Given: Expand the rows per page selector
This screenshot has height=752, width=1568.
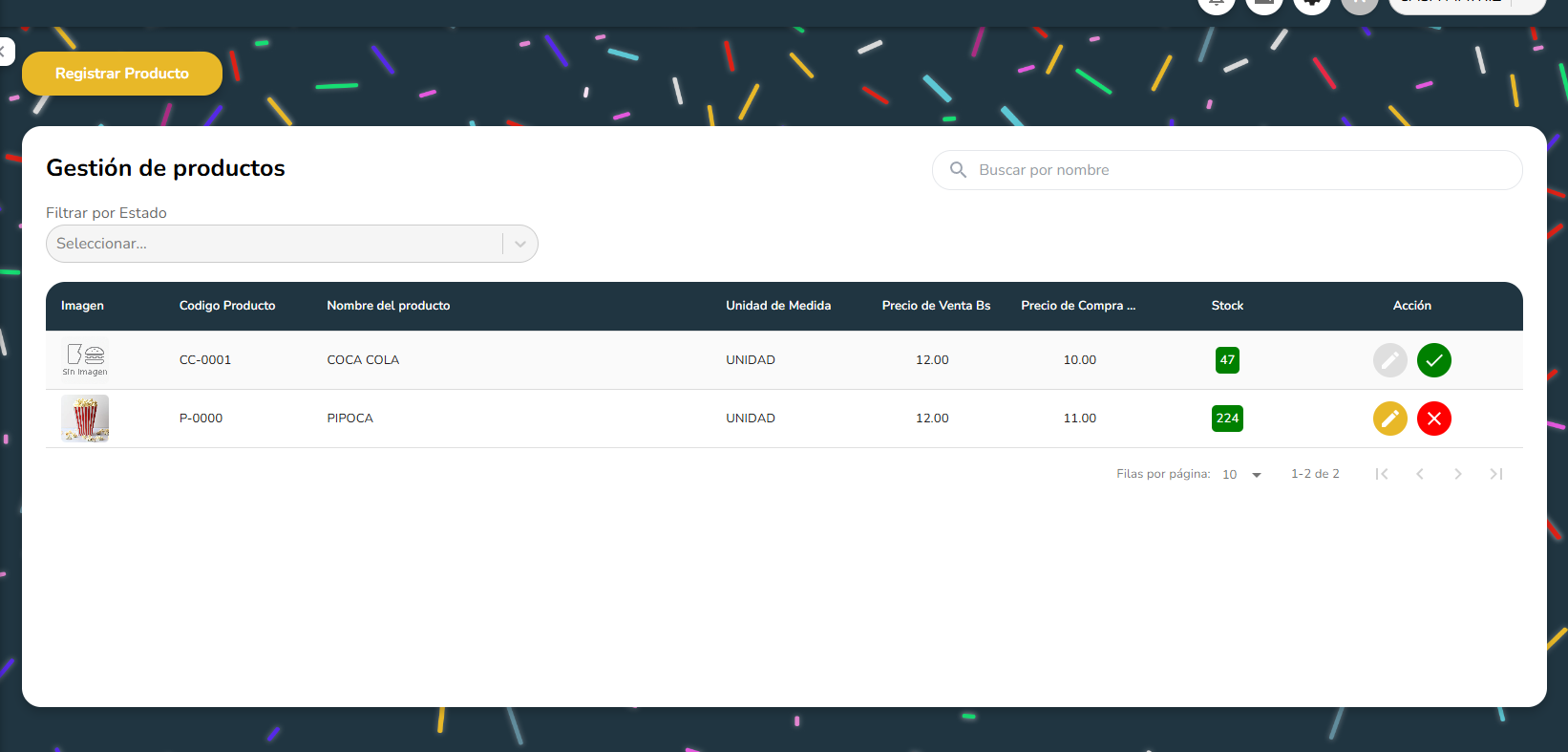Looking at the screenshot, I should tap(1242, 475).
